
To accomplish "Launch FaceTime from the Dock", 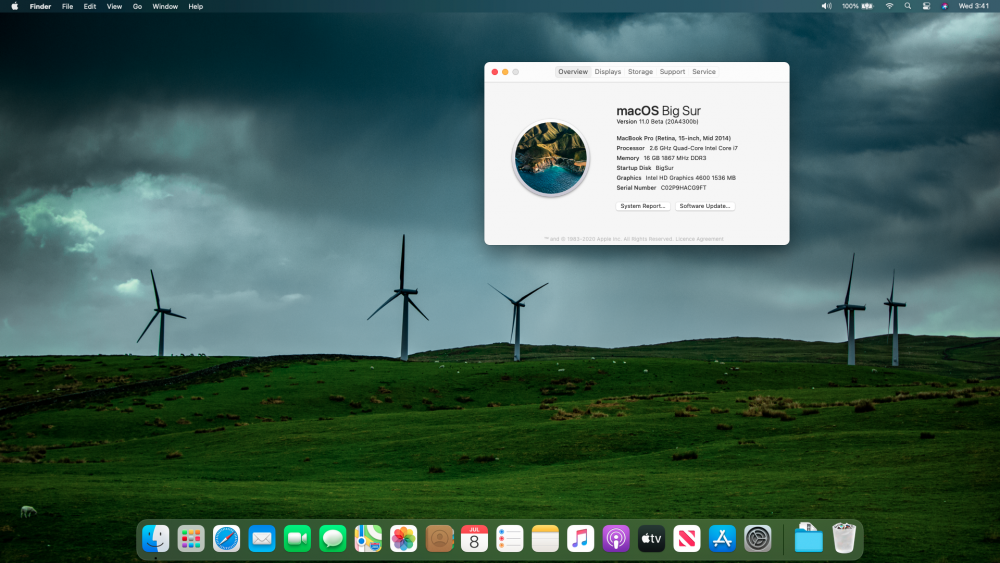I will pyautogui.click(x=297, y=539).
